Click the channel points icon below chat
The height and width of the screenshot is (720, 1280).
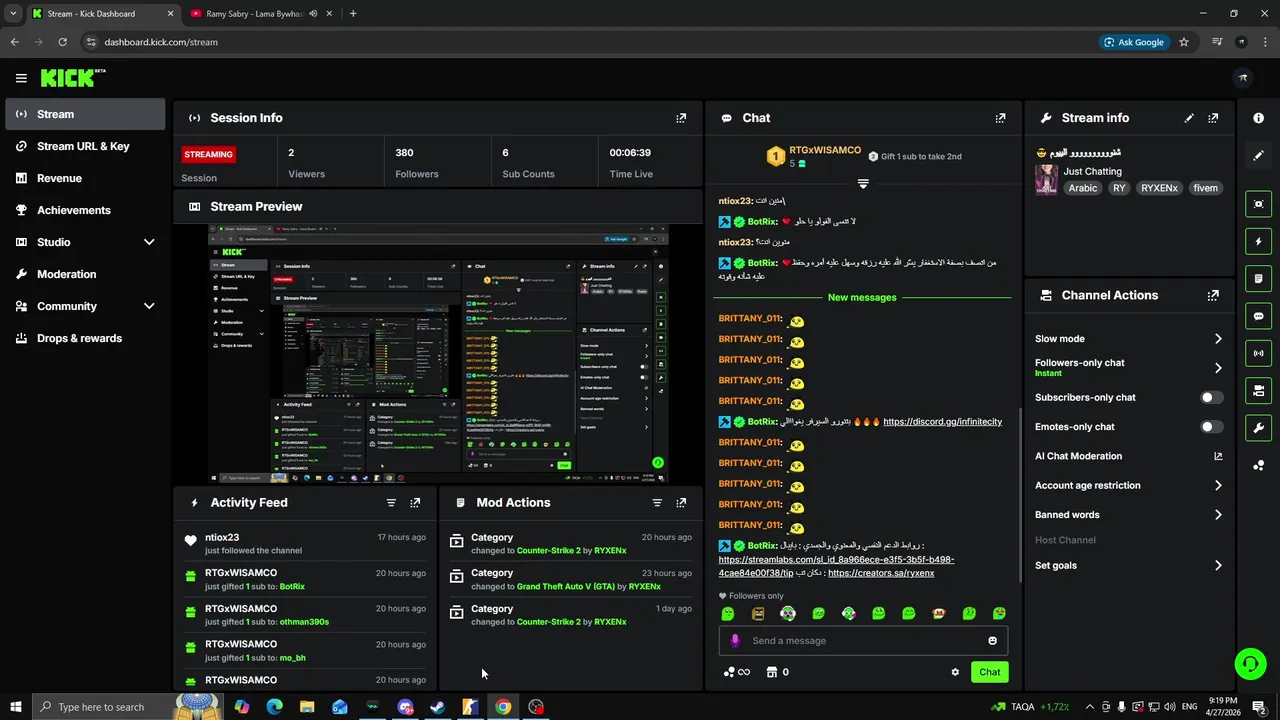point(729,672)
